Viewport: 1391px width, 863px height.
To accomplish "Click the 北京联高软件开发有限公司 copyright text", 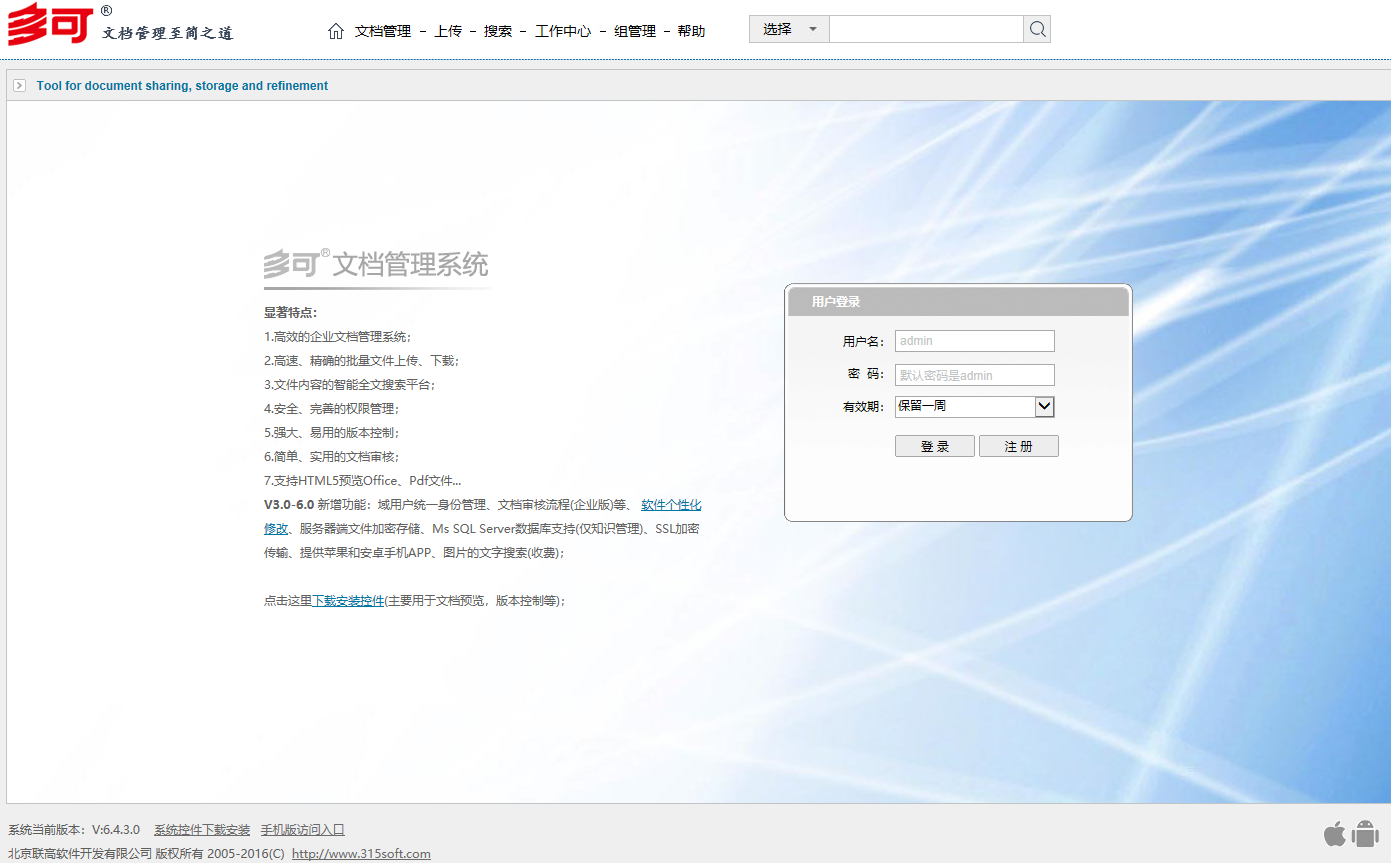I will [x=146, y=854].
